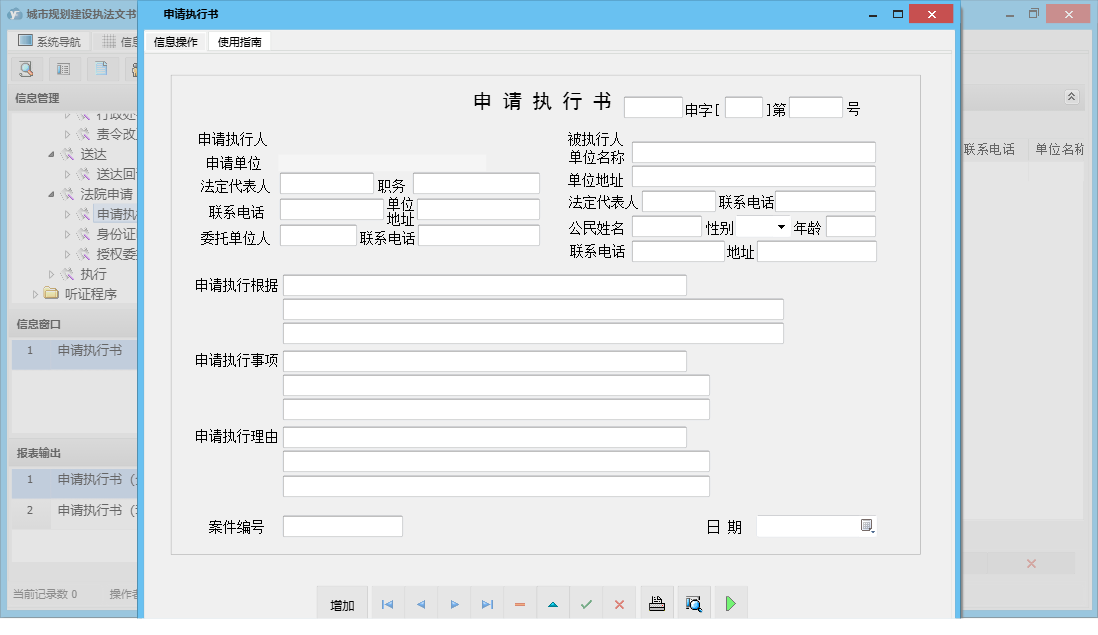Click the red X cancel-edit icon
1098x635 pixels.
pyautogui.click(x=619, y=604)
